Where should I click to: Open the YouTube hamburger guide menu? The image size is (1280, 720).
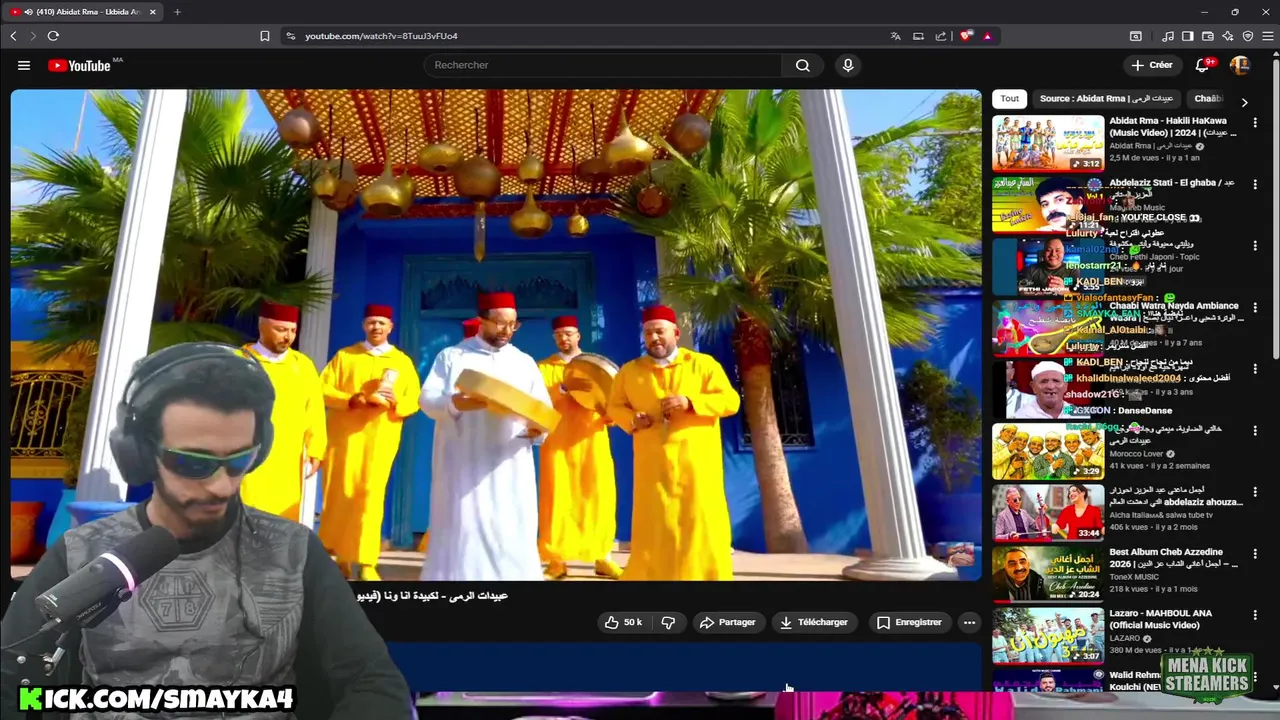coord(24,66)
